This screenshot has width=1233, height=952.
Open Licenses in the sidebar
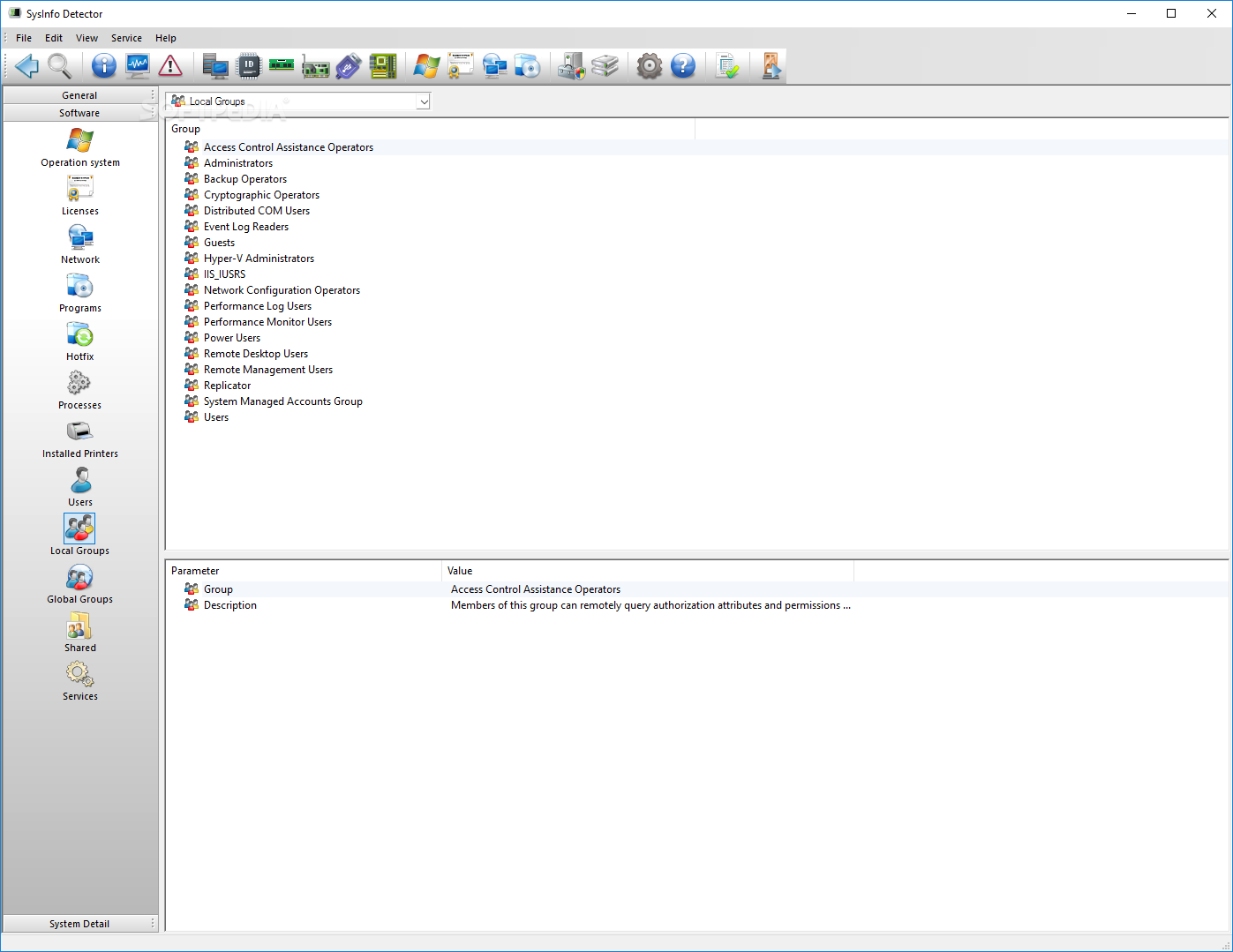click(x=80, y=196)
